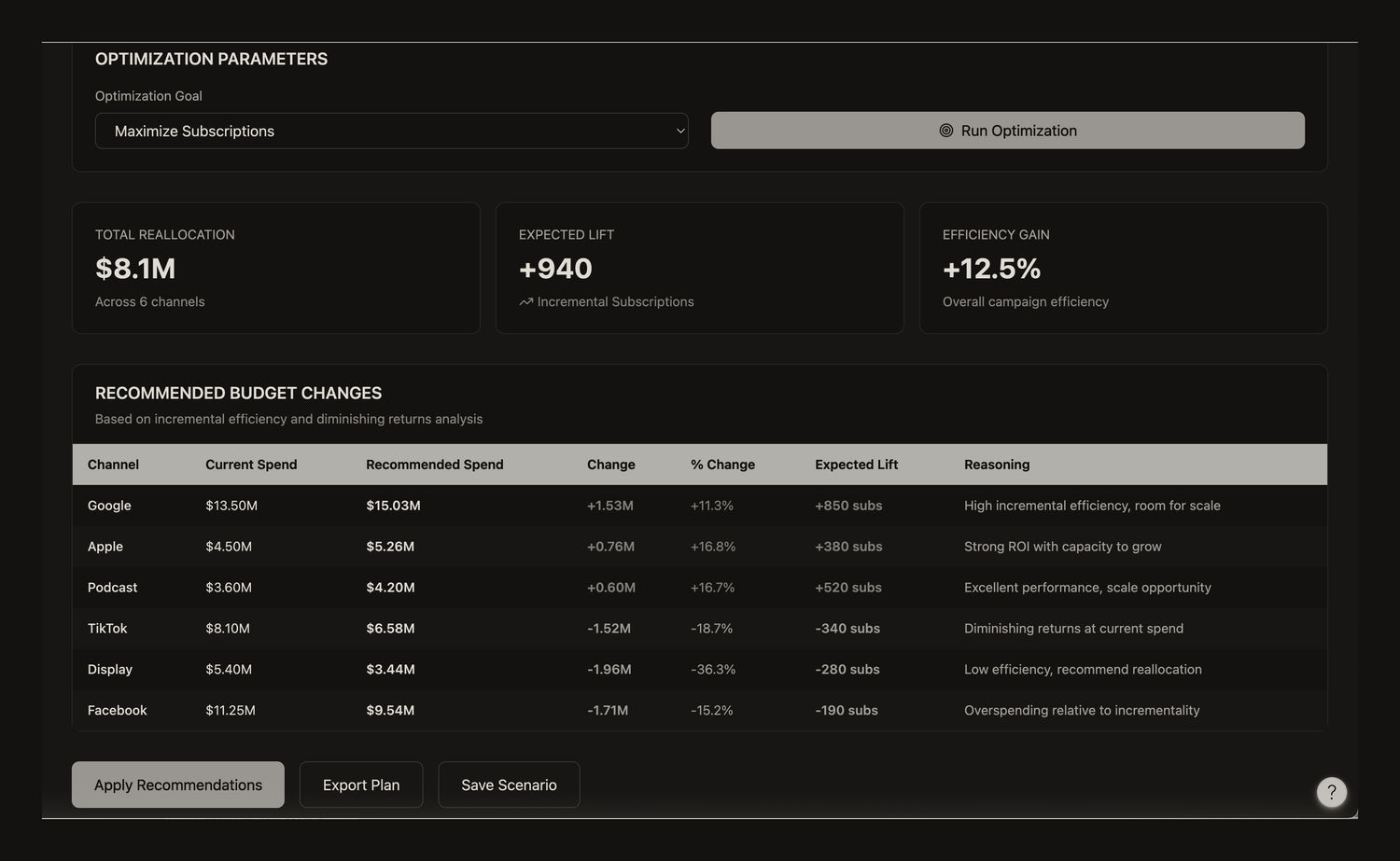Open the Optimization Goal dropdown

point(392,131)
